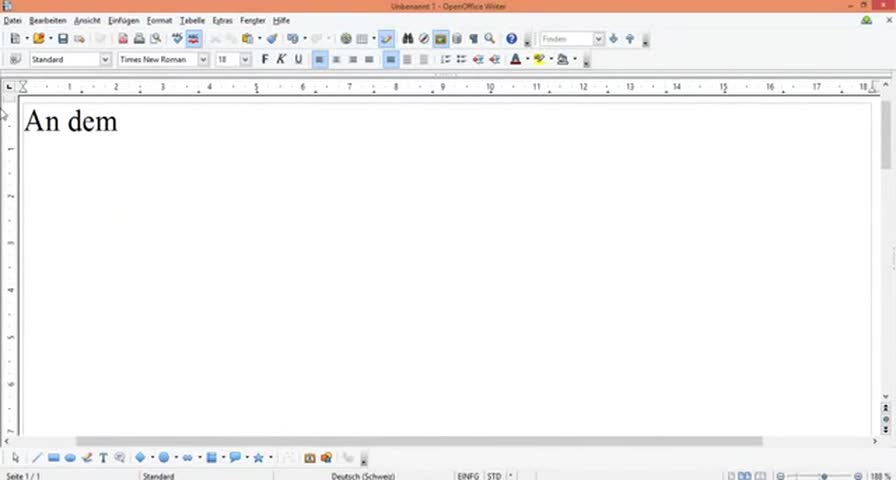Insert a hyperlink using the globe icon

(346, 39)
